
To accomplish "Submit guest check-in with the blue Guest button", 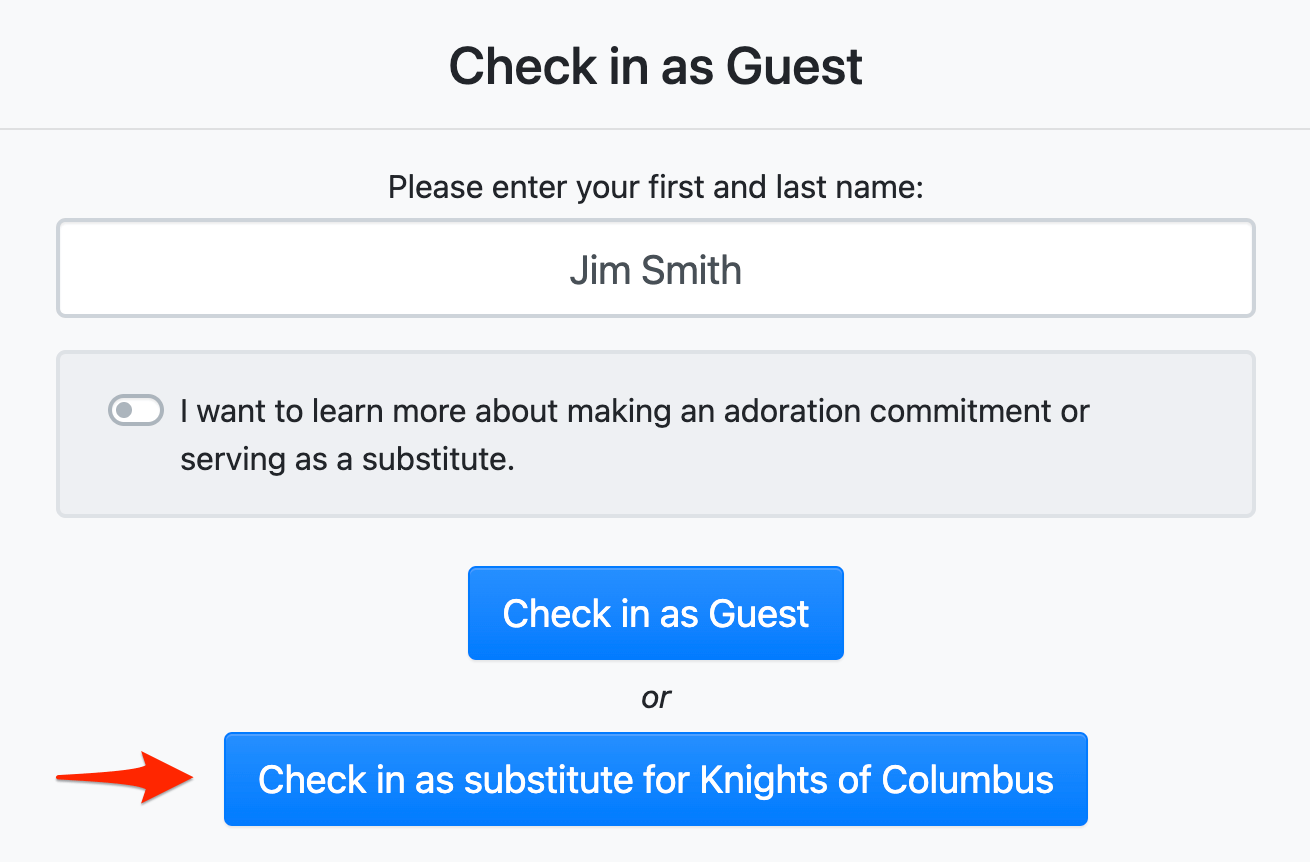I will point(655,613).
